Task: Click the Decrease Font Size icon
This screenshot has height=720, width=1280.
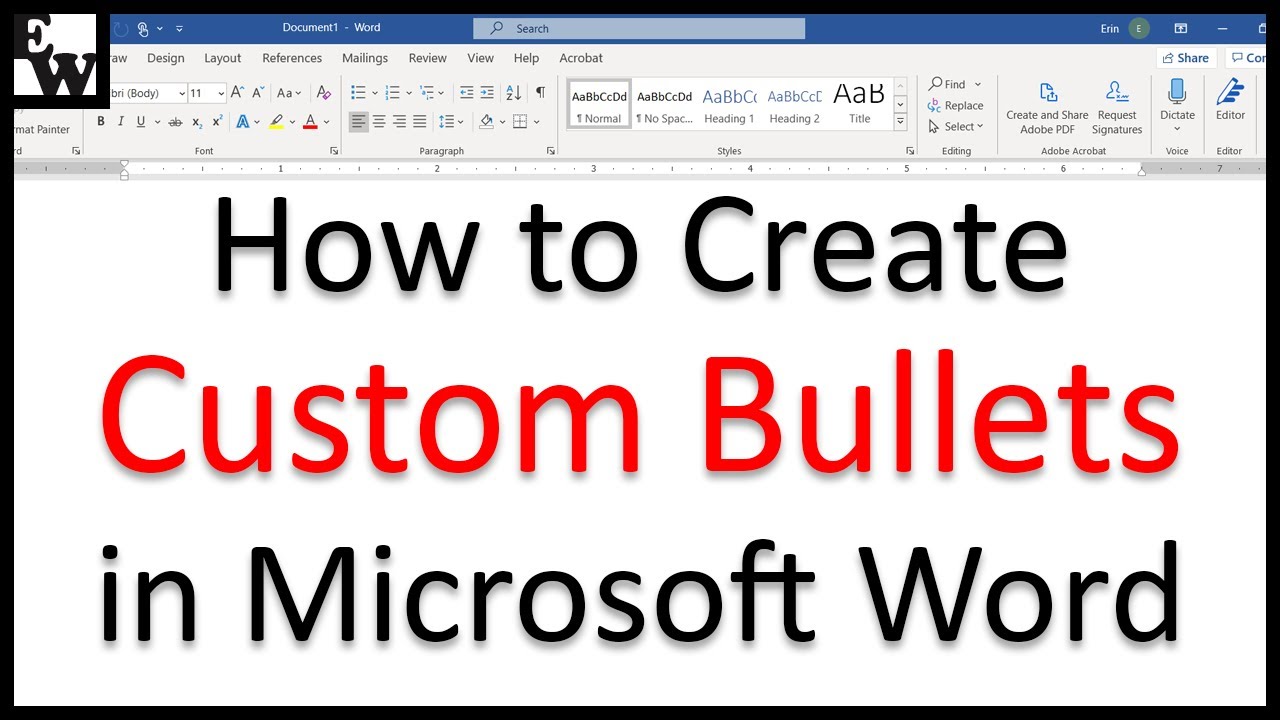Action: [257, 92]
